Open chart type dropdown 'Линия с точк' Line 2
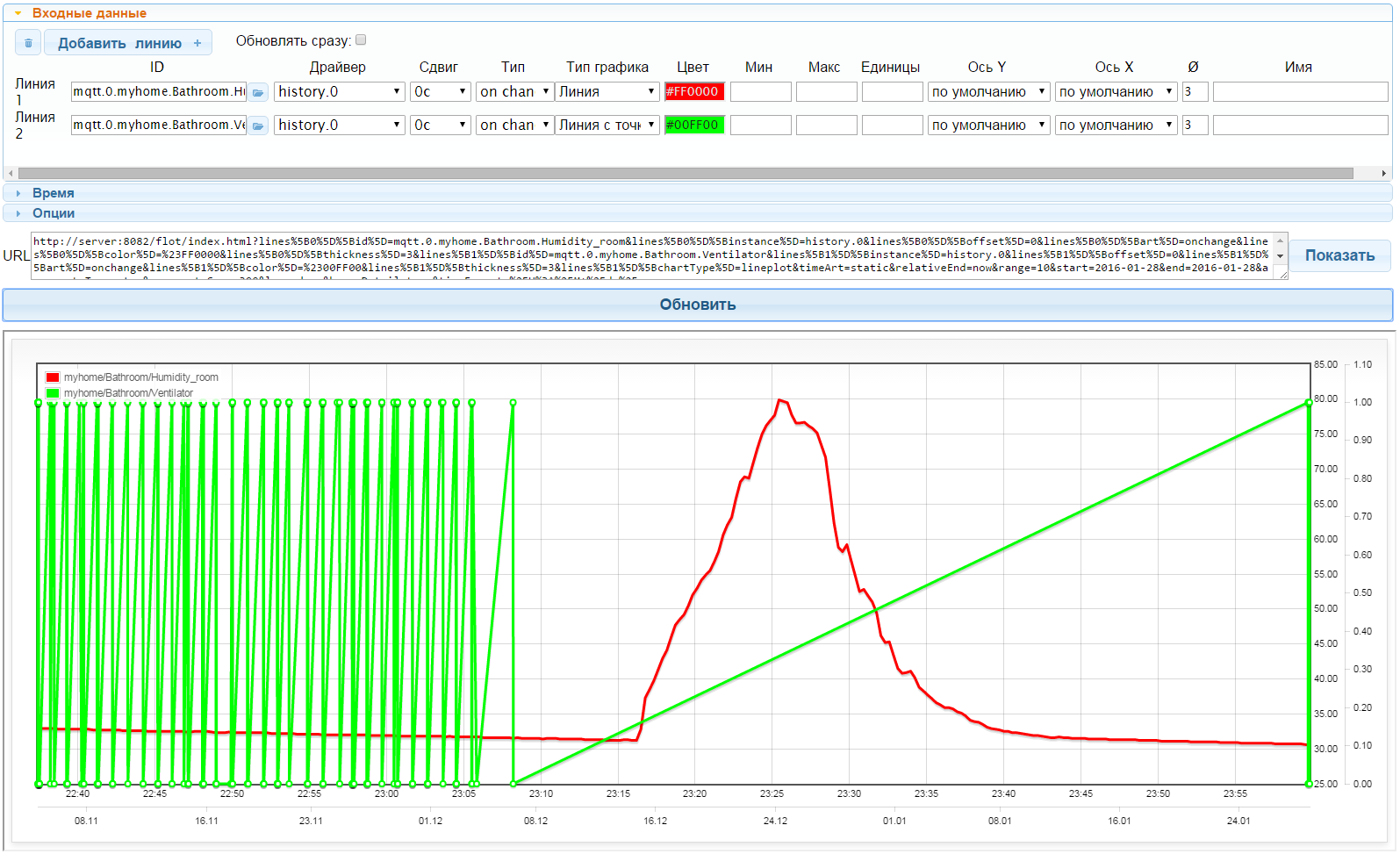This screenshot has height=854, width=1400. point(607,125)
